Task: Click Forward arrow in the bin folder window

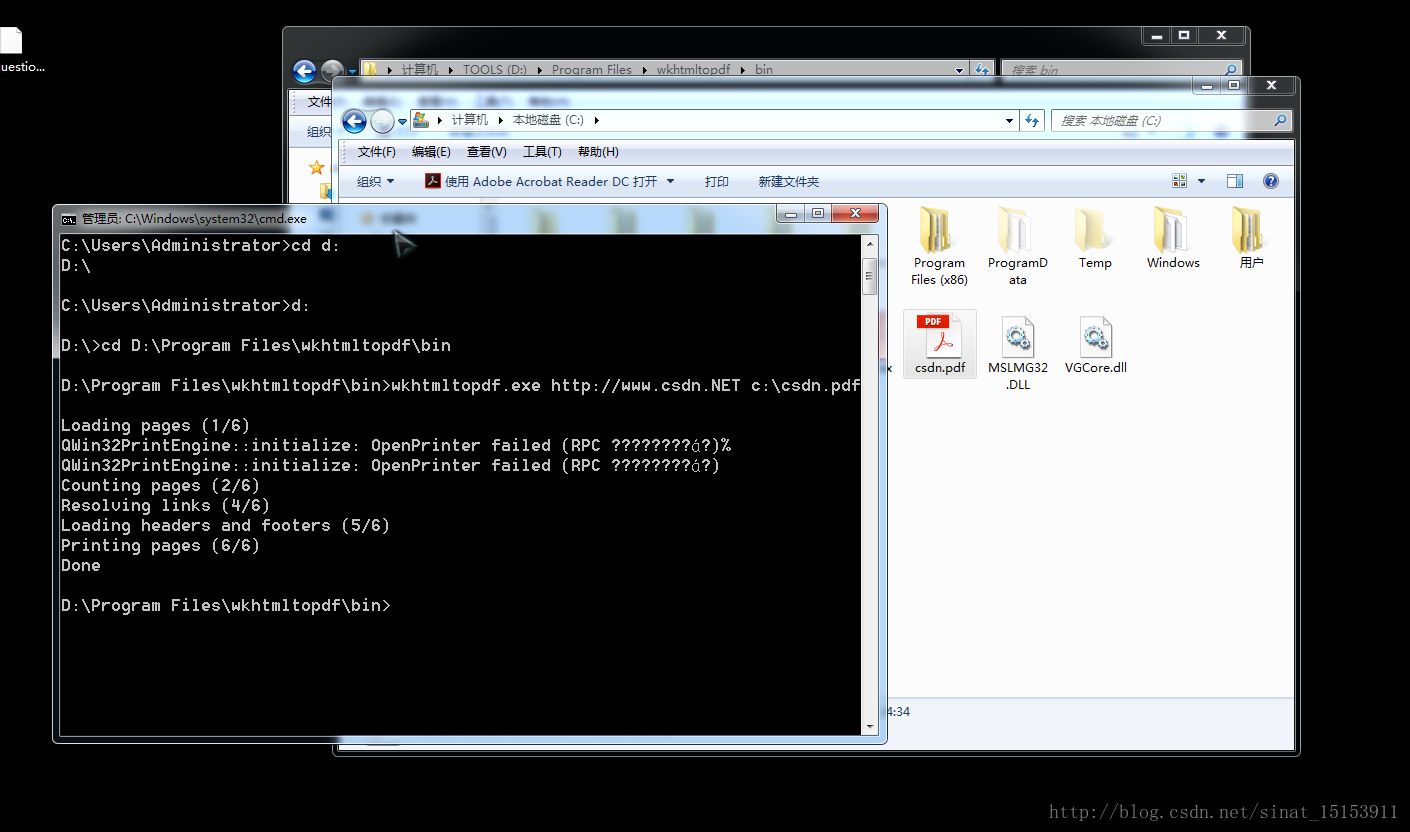Action: 332,71
